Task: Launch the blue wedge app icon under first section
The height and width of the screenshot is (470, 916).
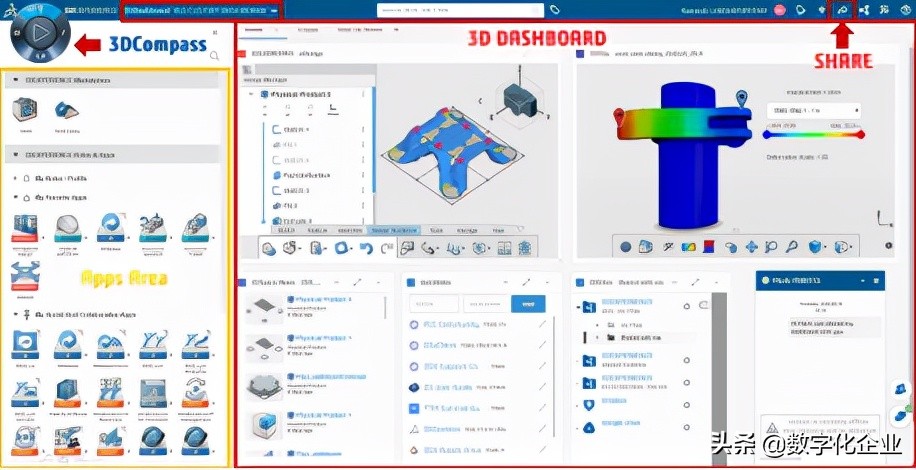Action: 66,110
